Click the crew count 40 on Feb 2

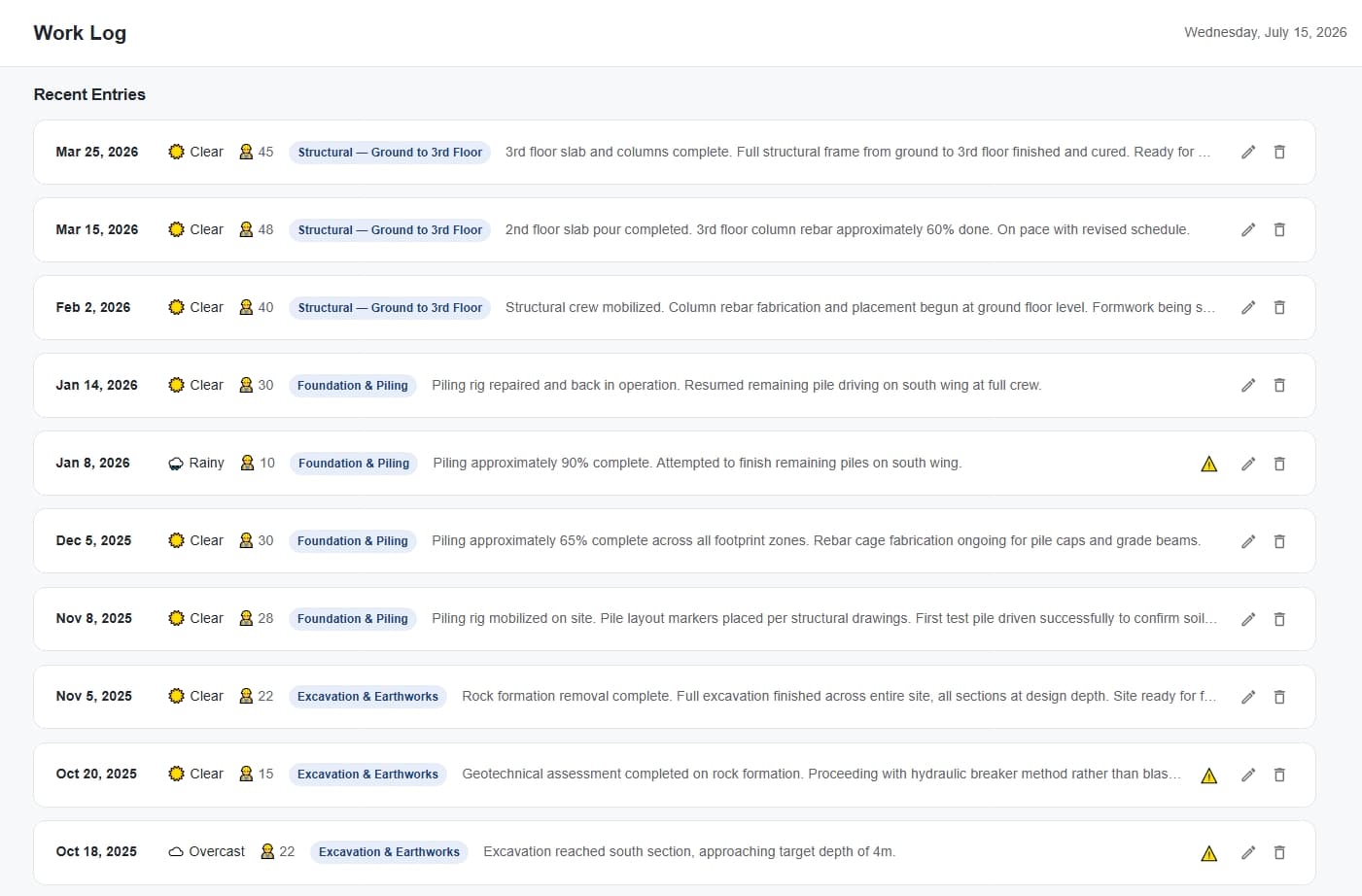click(265, 307)
